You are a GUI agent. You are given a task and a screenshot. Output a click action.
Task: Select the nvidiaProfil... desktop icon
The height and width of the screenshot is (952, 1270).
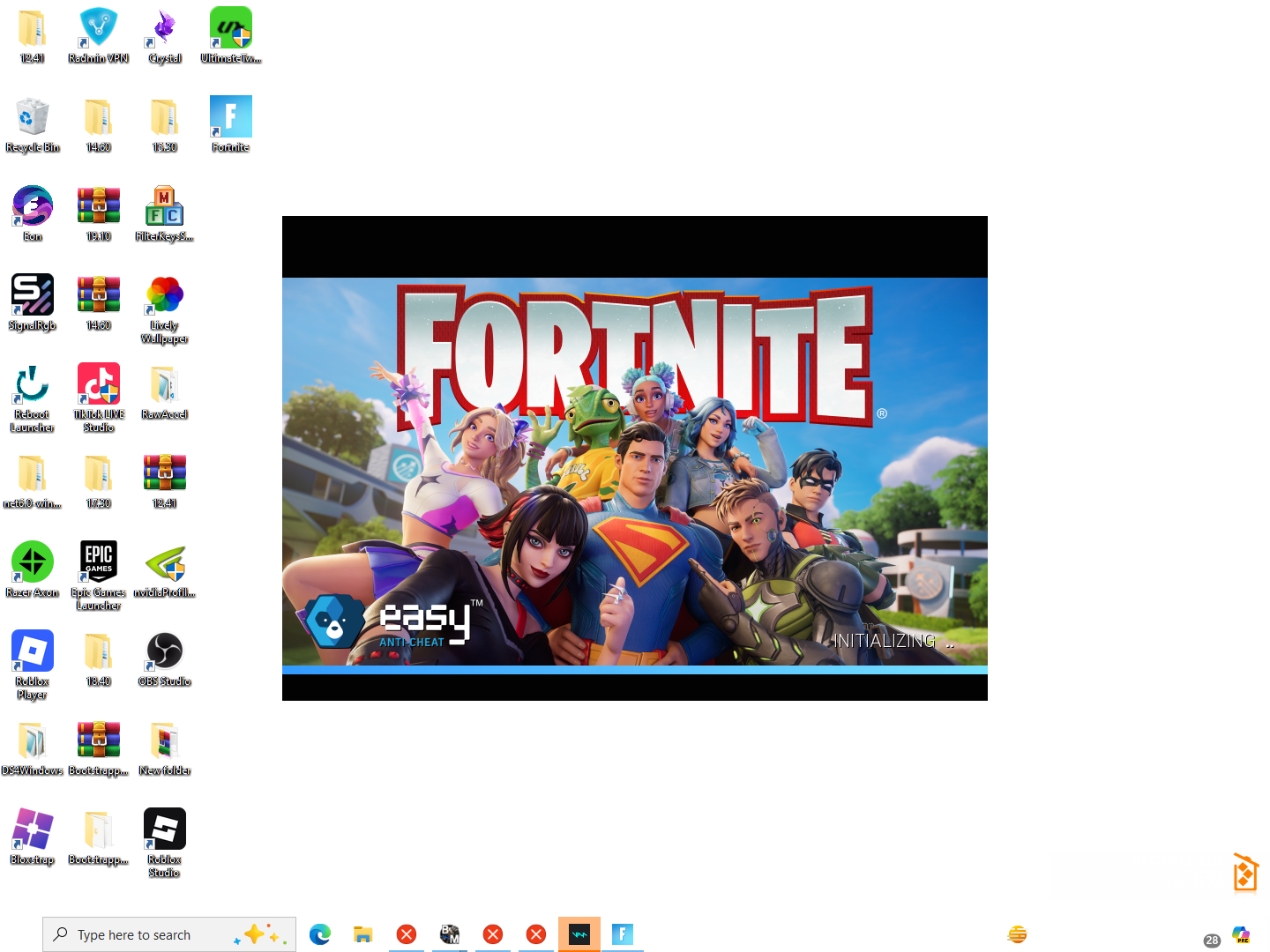[165, 569]
